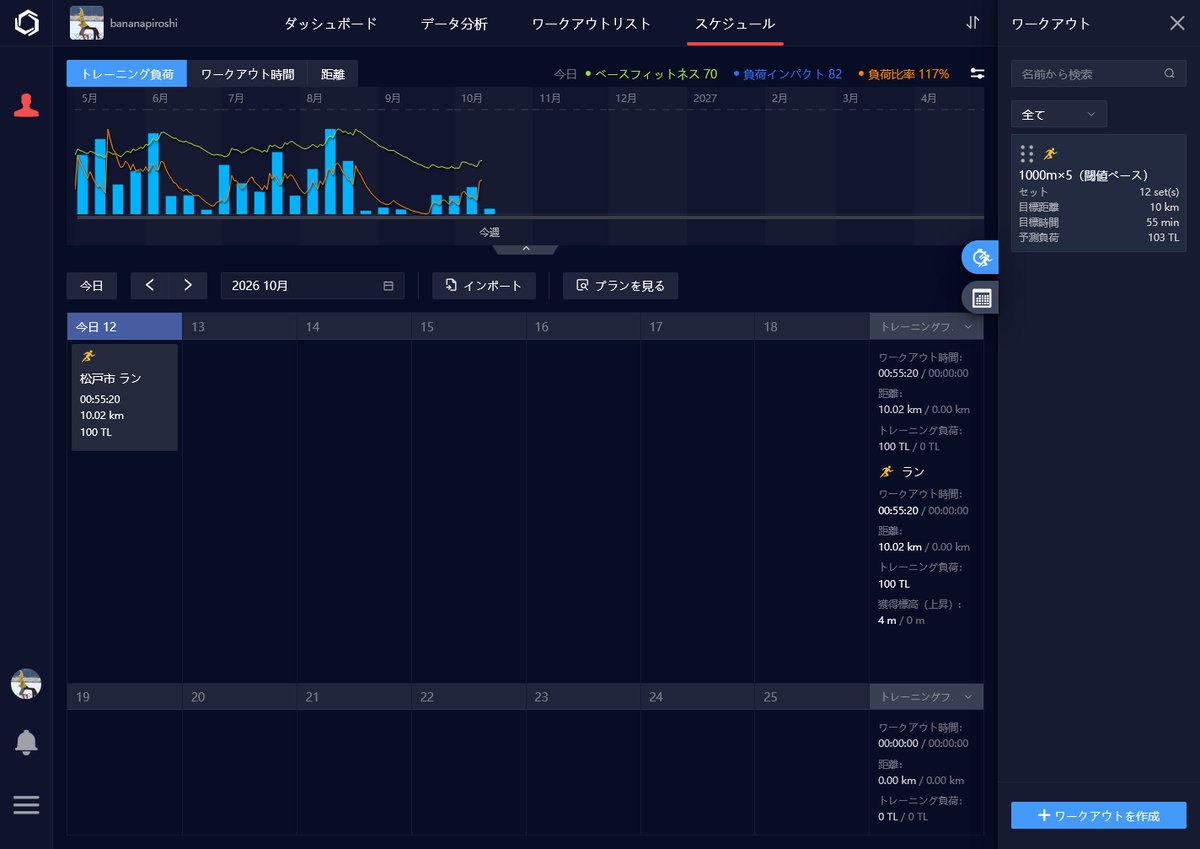This screenshot has width=1200, height=849.
Task: Open the notifications bell
Action: click(x=26, y=742)
